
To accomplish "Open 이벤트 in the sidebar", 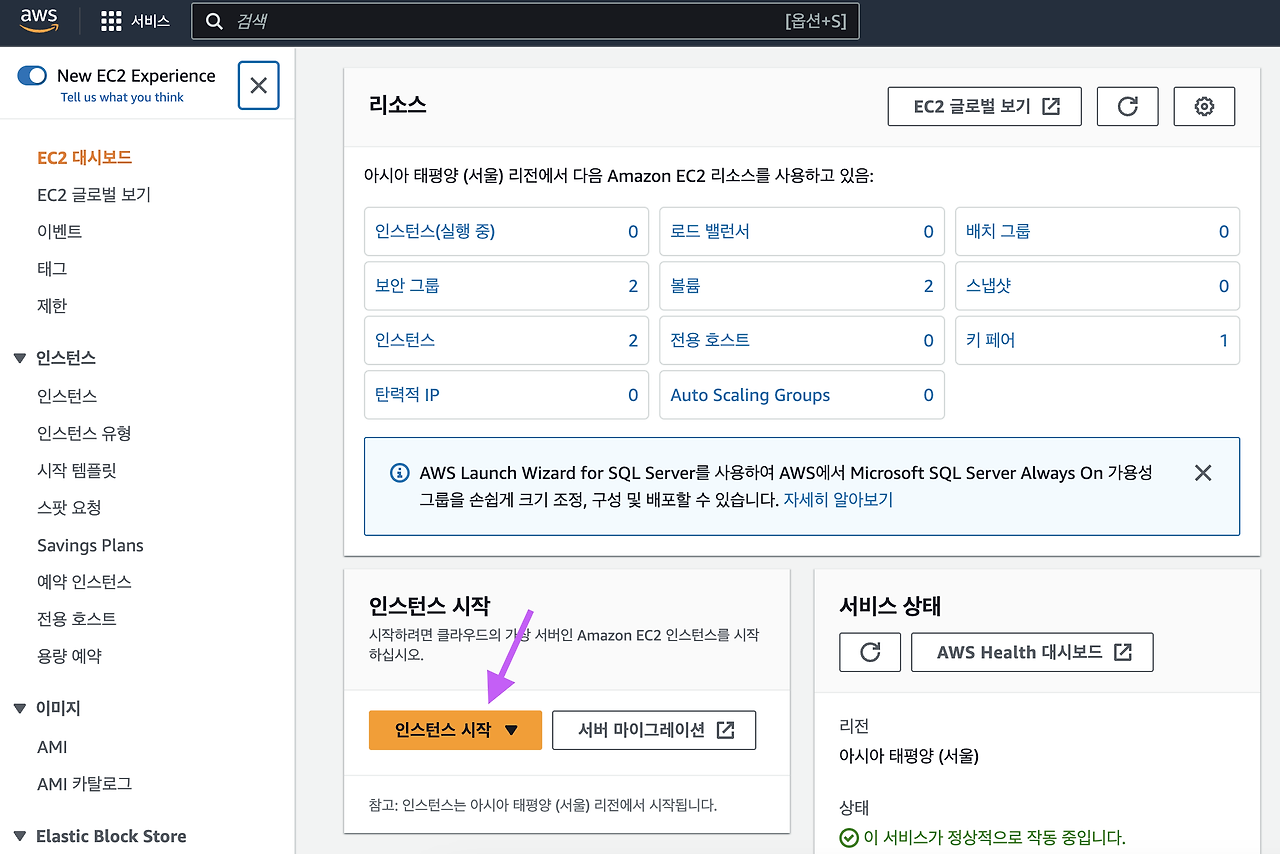I will 60,232.
